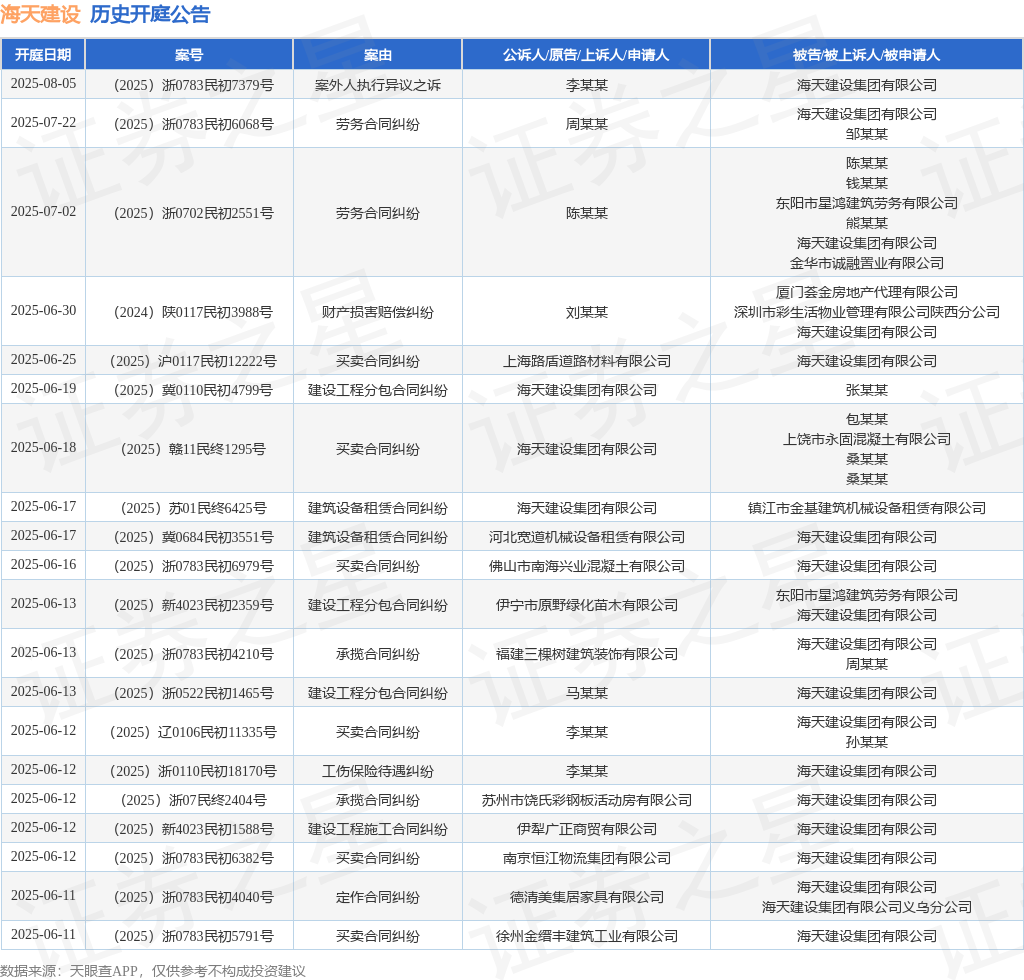Select plaintiff 佛山市南海兴业混凝土有限公司
This screenshot has width=1024, height=980.
[586, 566]
